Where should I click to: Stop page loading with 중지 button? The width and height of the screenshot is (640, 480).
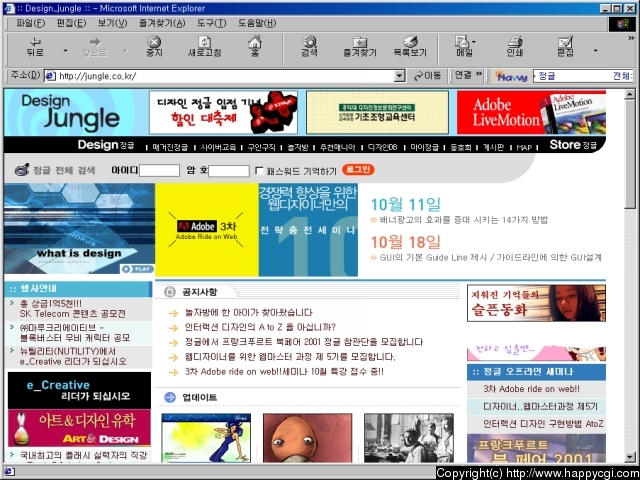(154, 47)
